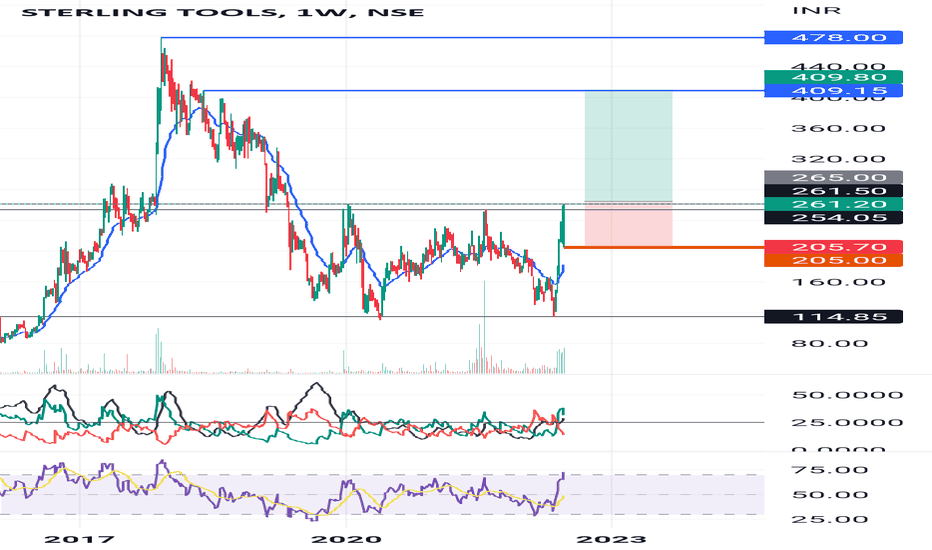
Task: Click the 25.0000 indicator axis label
Action: [848, 423]
